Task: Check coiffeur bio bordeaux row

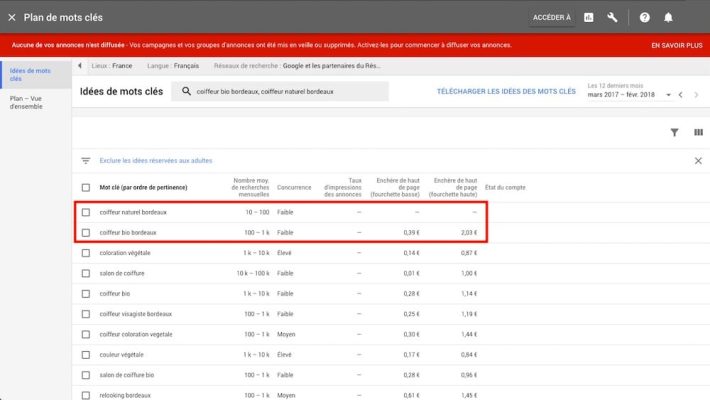Action: pos(86,232)
